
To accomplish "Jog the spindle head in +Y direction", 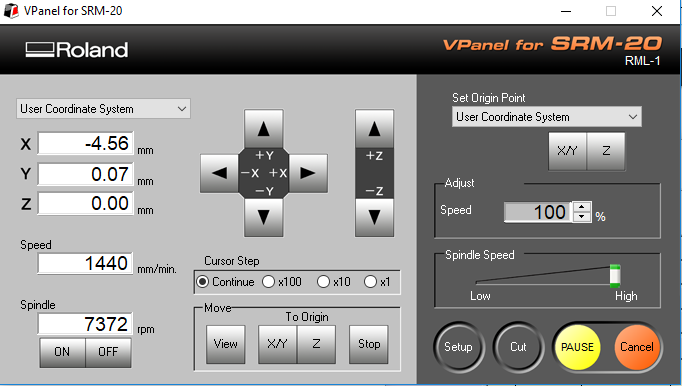I will click(264, 129).
